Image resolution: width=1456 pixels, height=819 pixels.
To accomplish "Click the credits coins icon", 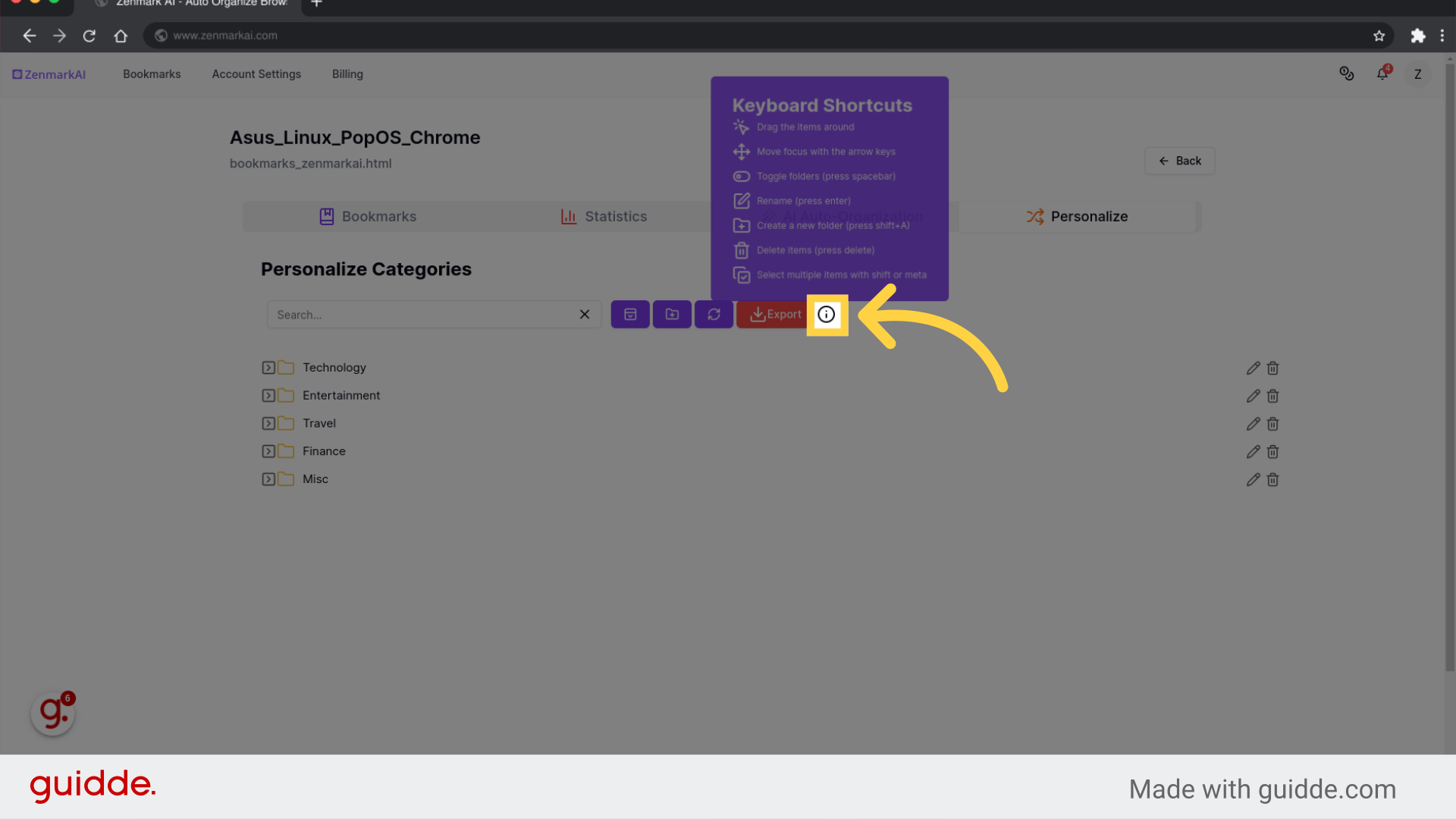I will click(x=1347, y=74).
